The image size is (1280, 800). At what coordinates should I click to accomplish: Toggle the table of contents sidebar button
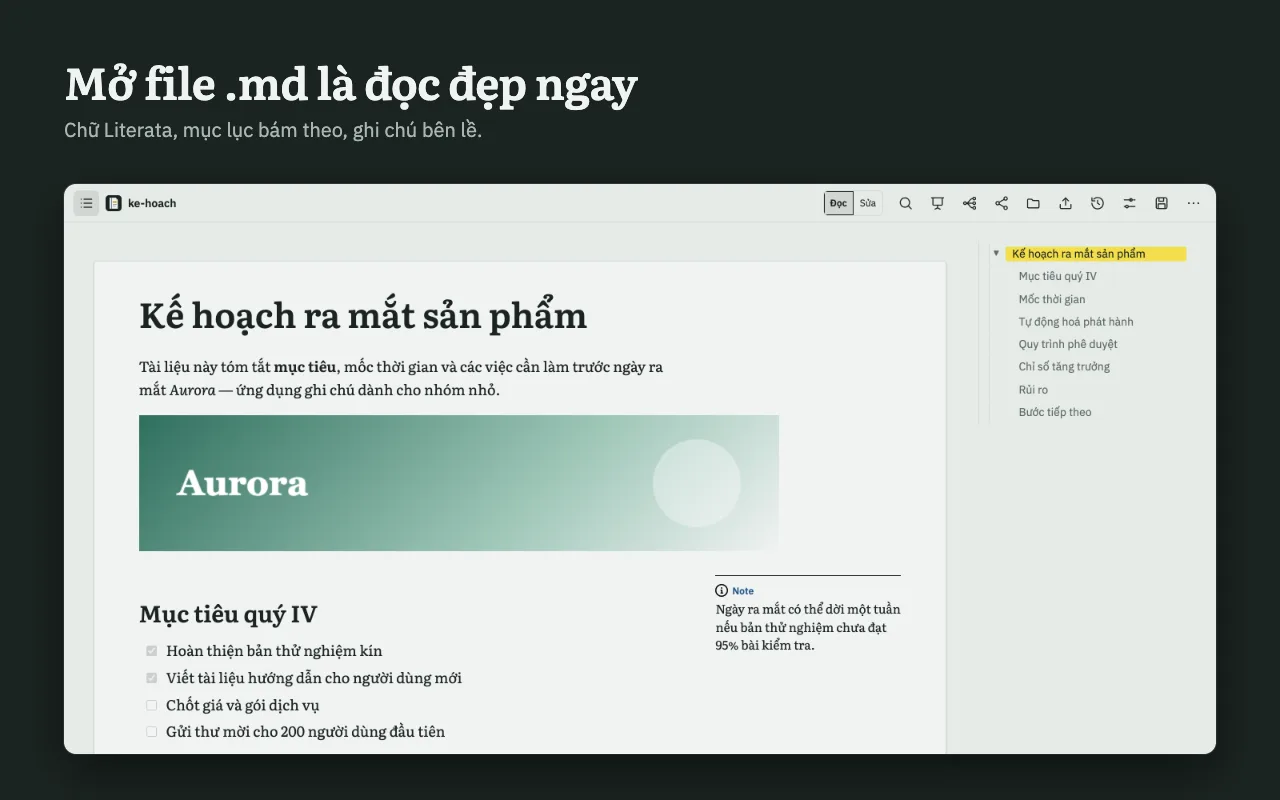pos(86,203)
